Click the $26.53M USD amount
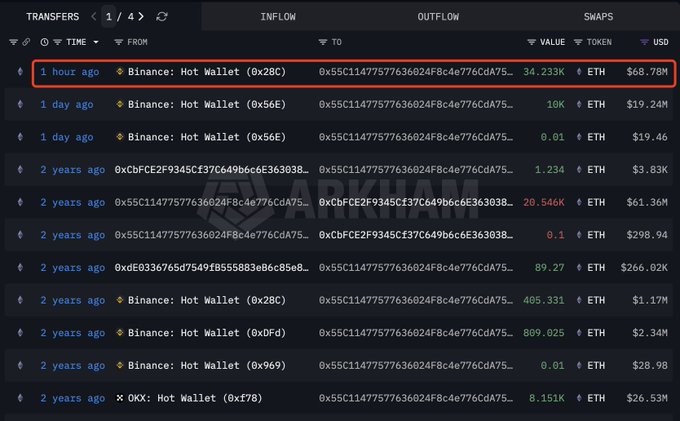This screenshot has width=680, height=421. (x=647, y=398)
